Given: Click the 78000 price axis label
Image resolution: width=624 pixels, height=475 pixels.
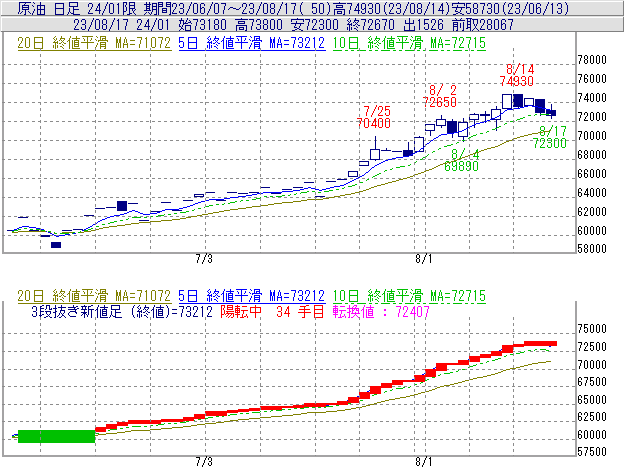Looking at the screenshot, I should [592, 60].
